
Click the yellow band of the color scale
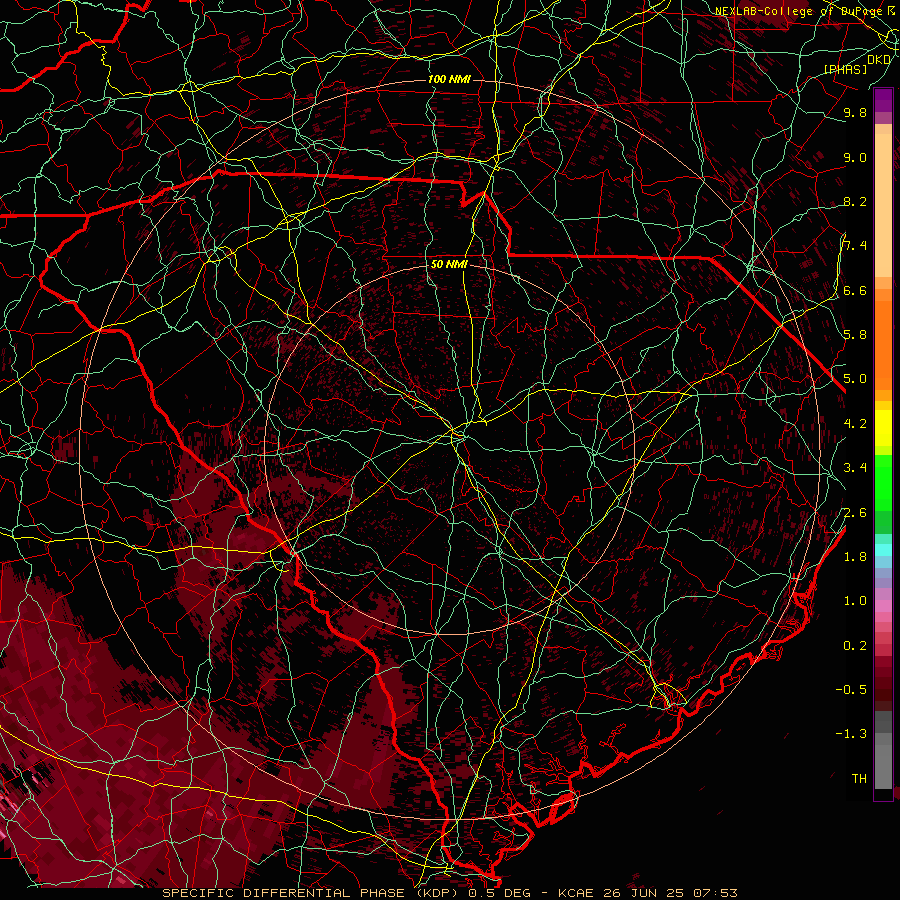click(x=883, y=428)
